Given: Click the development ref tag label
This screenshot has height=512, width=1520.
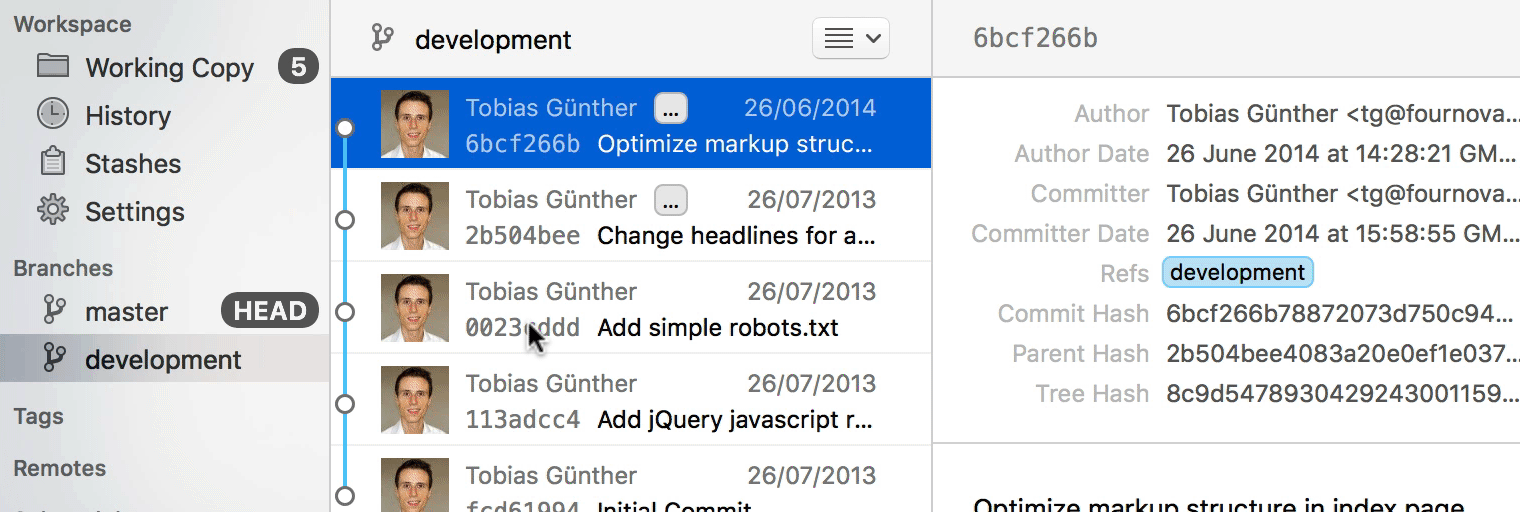Looking at the screenshot, I should click(1237, 273).
